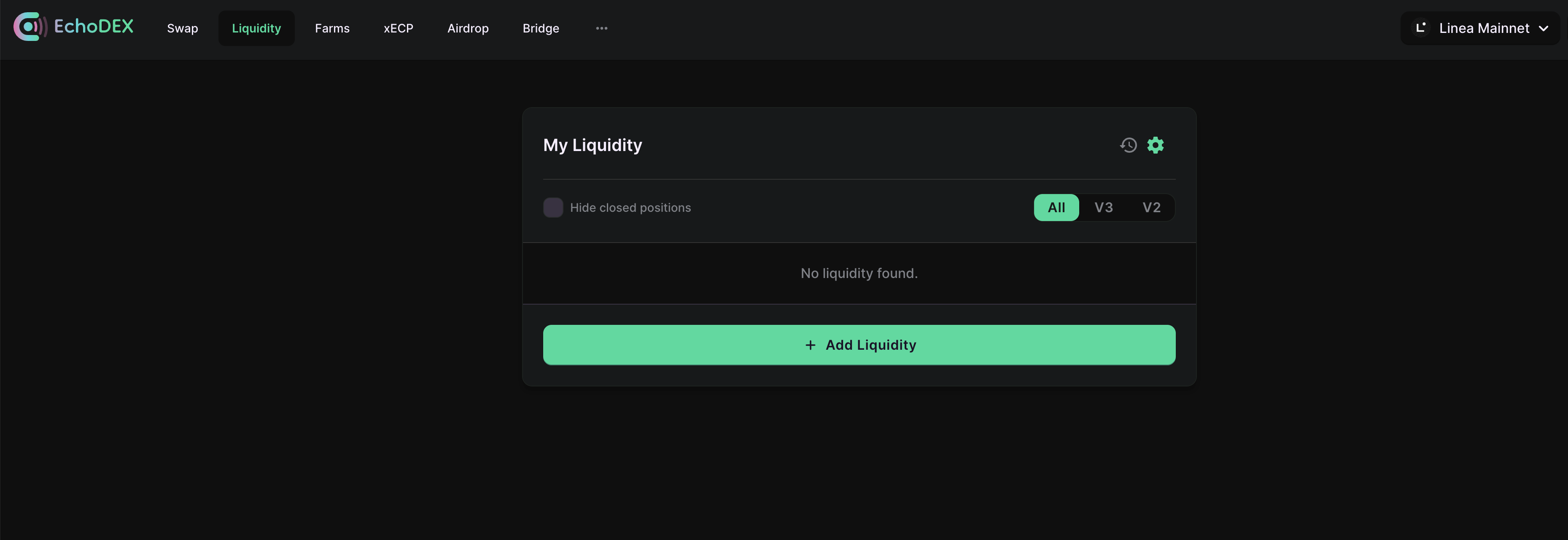Click the plus icon on Add Liquidity

pyautogui.click(x=810, y=345)
